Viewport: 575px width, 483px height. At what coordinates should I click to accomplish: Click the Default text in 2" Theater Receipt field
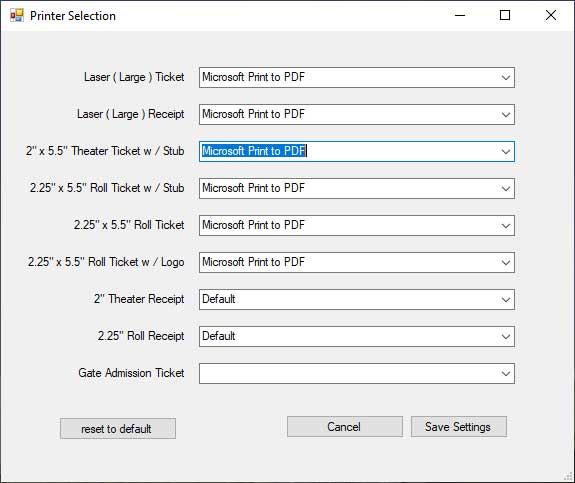click(219, 299)
